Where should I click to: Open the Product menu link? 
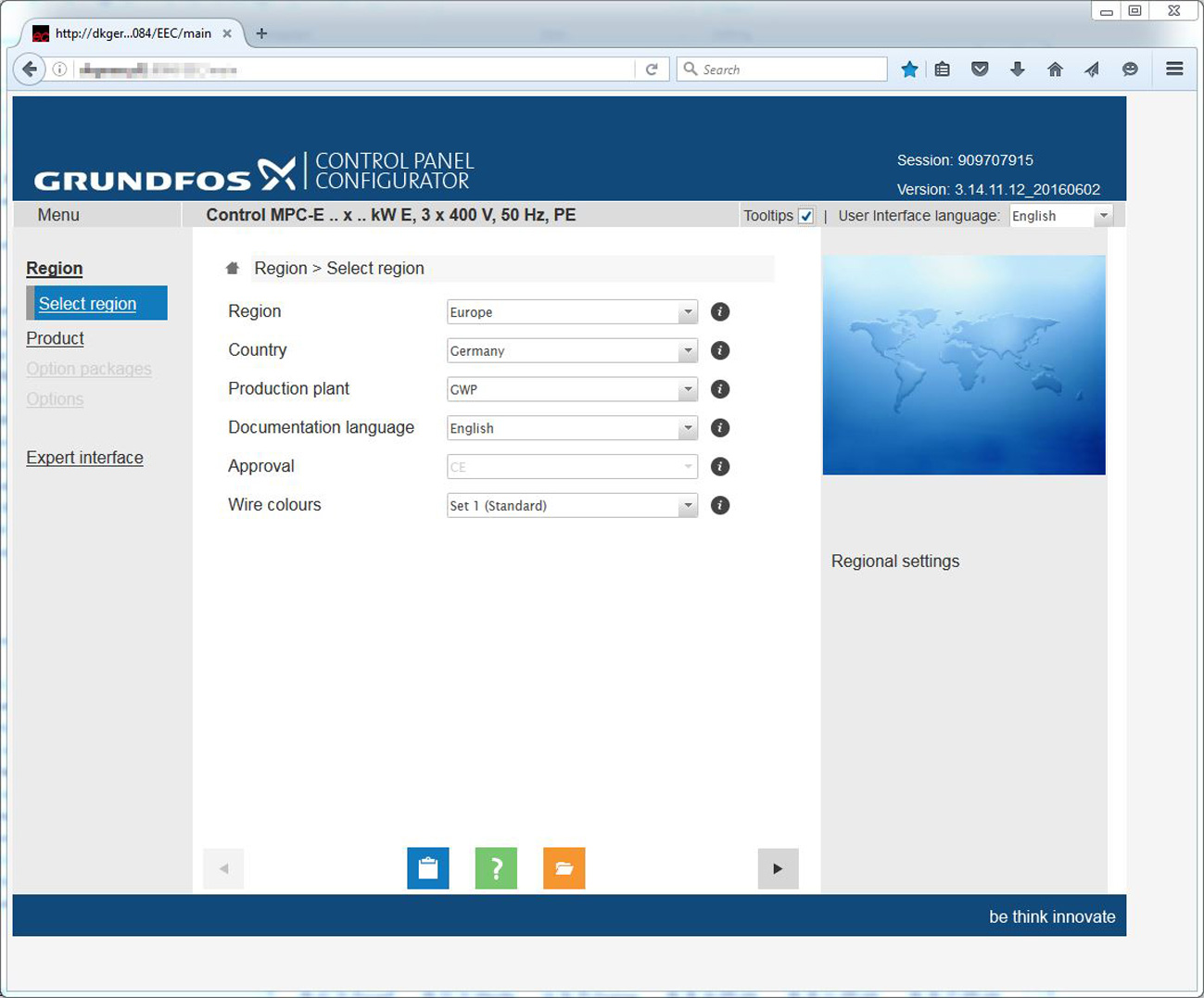click(56, 339)
